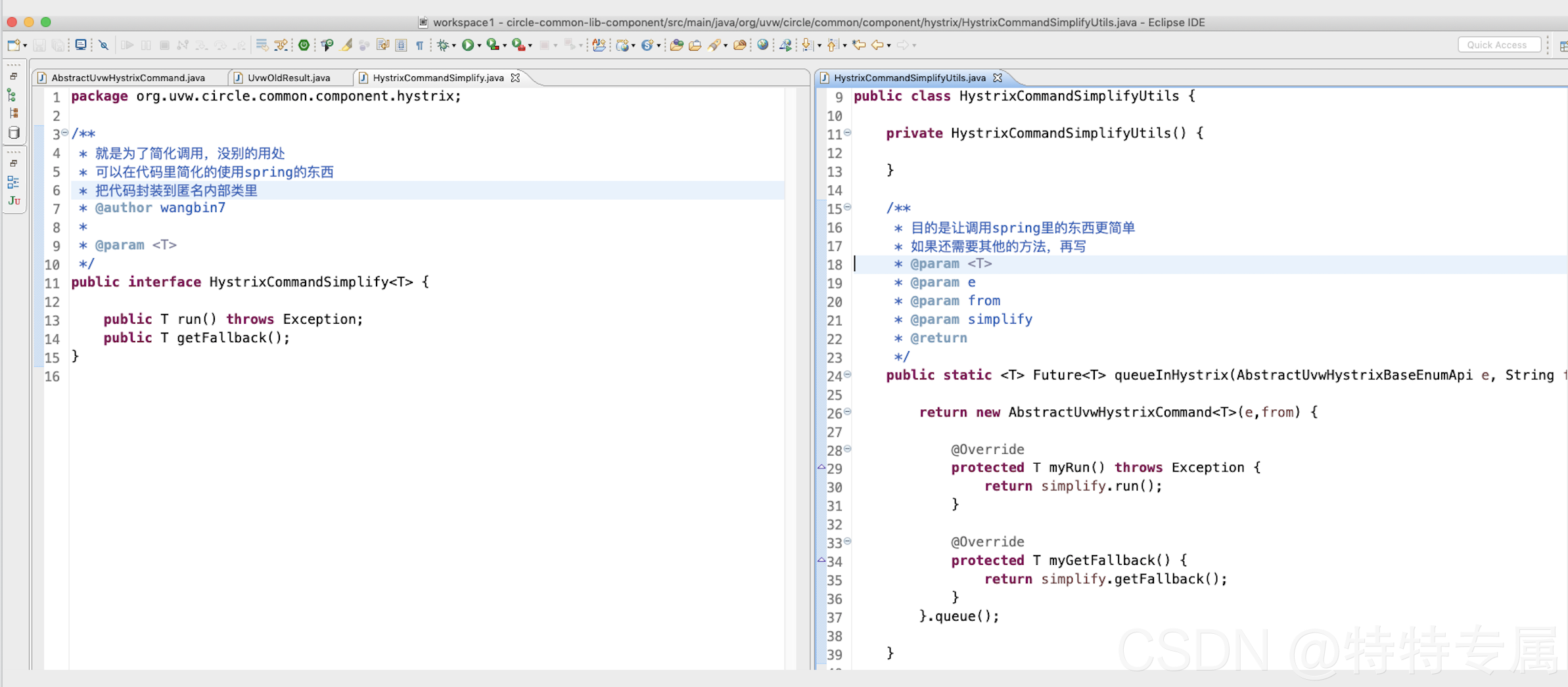Toggle Use Step Filters
The width and height of the screenshot is (1568, 687).
click(281, 45)
